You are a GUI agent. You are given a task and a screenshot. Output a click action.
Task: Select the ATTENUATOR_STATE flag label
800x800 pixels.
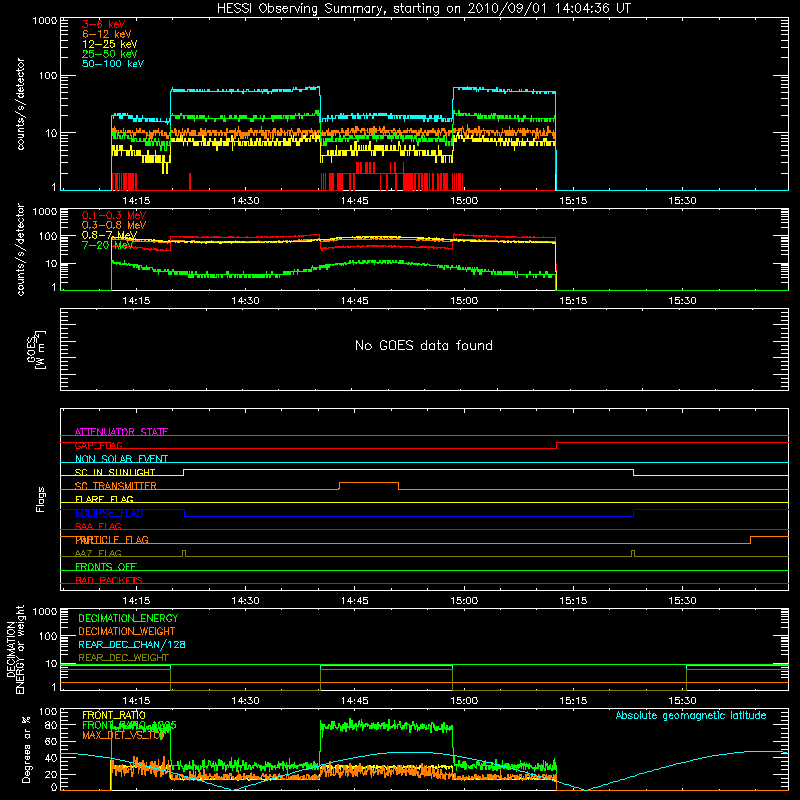pos(121,432)
